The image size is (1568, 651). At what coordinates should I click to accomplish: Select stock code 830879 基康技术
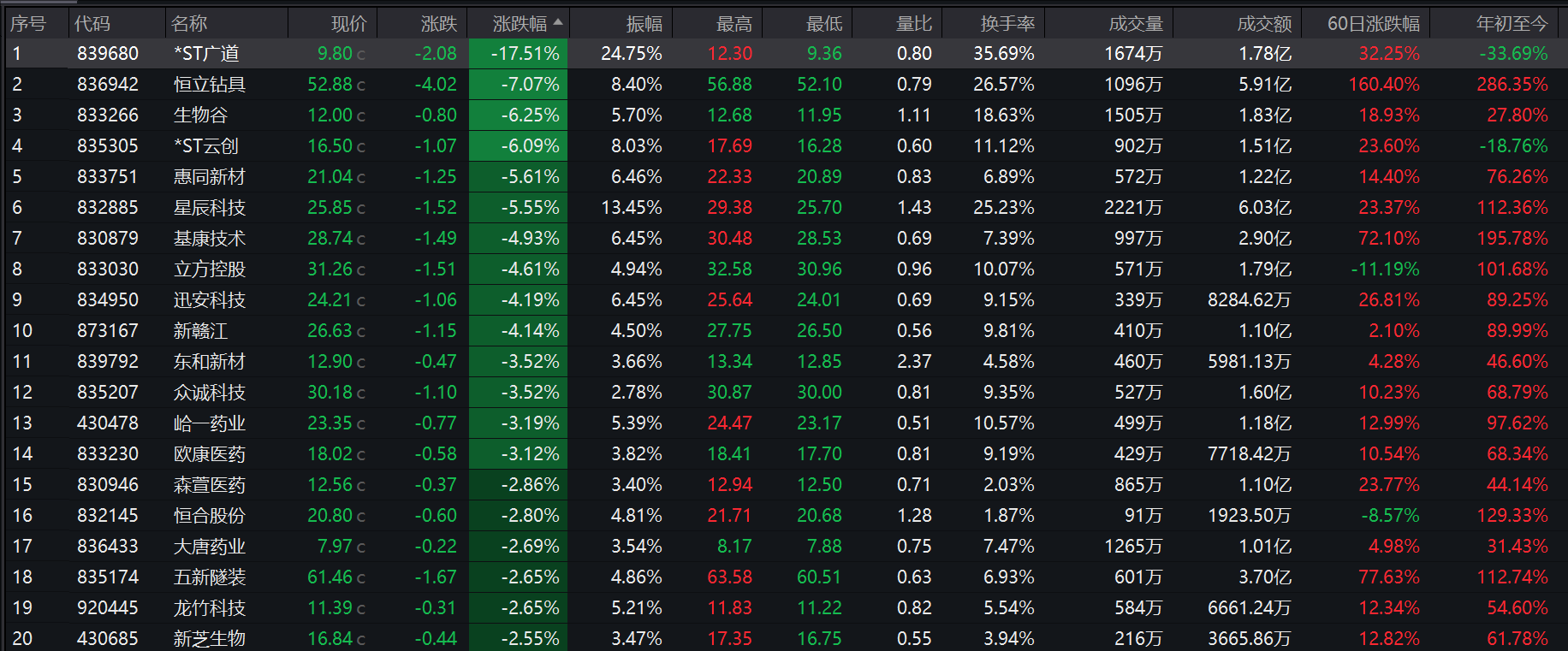point(108,238)
